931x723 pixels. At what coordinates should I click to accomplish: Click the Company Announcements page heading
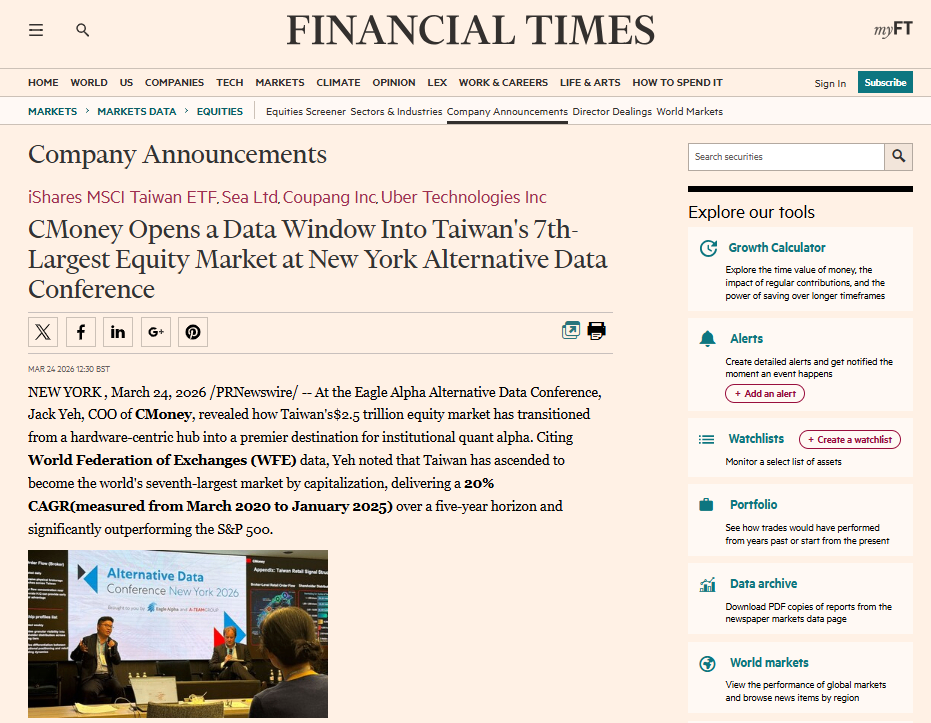[177, 154]
